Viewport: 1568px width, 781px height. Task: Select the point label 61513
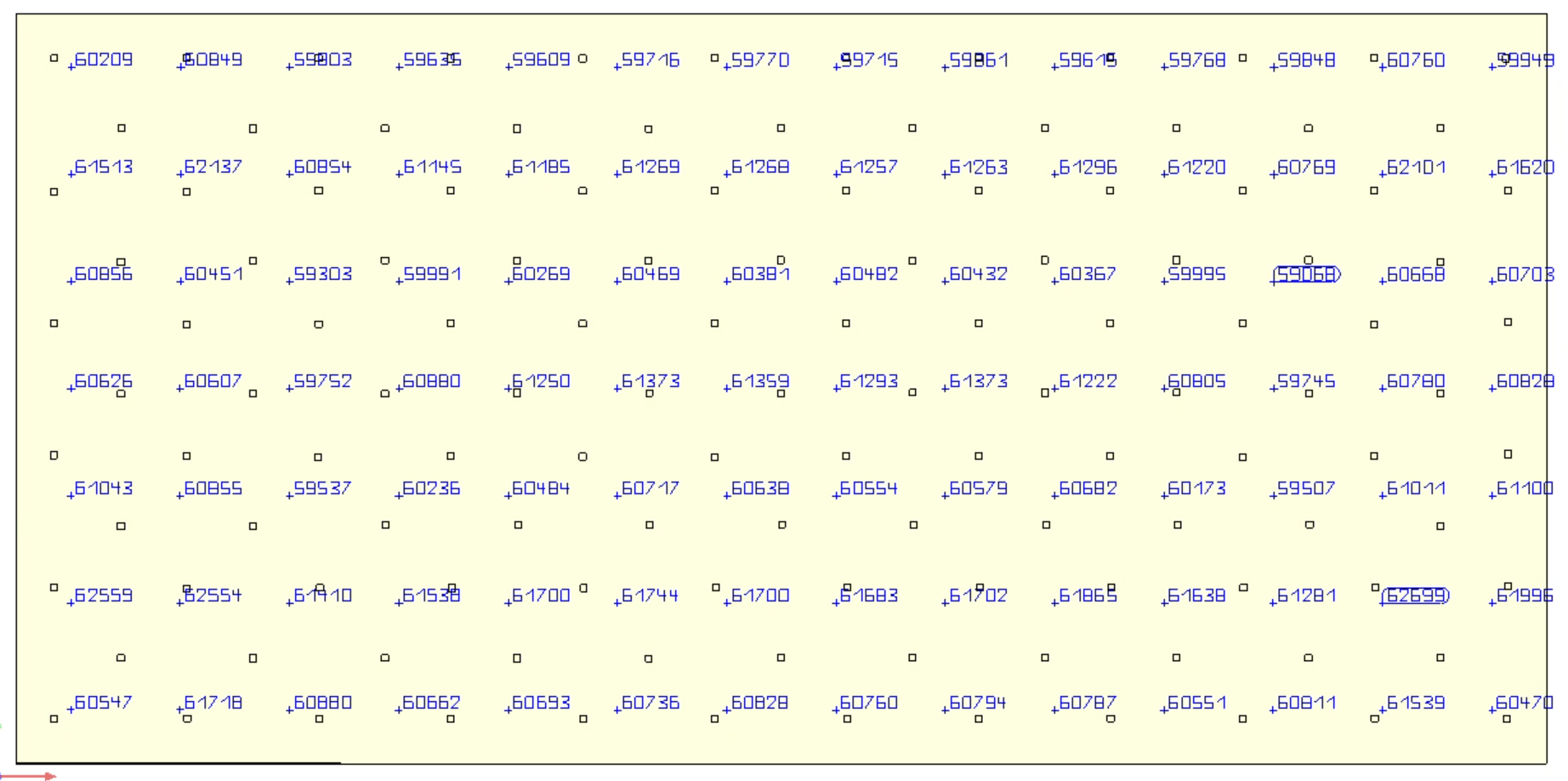[x=104, y=167]
